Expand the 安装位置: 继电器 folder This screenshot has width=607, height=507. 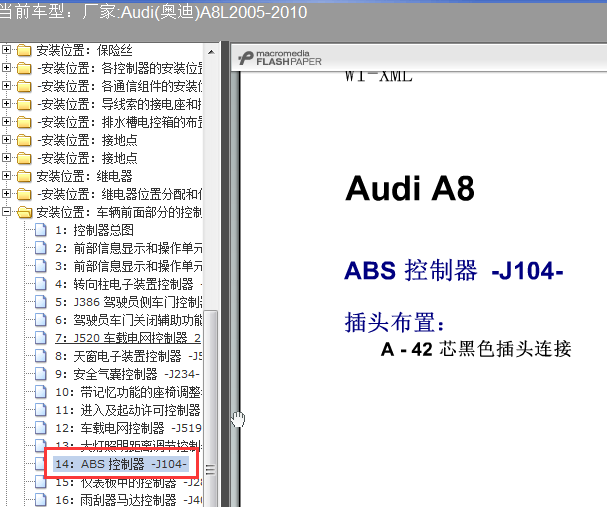6,175
